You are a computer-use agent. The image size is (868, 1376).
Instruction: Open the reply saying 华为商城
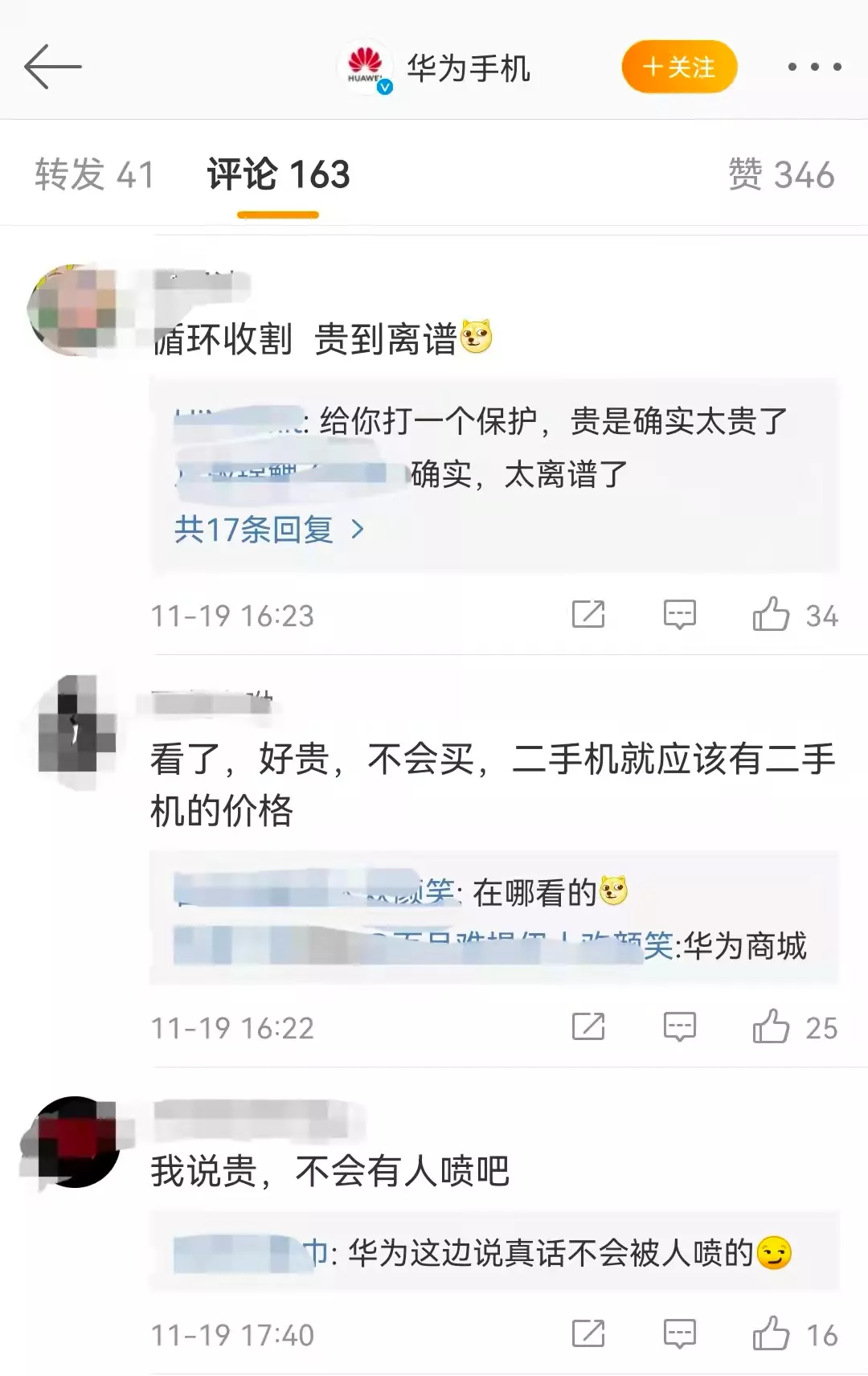point(490,946)
